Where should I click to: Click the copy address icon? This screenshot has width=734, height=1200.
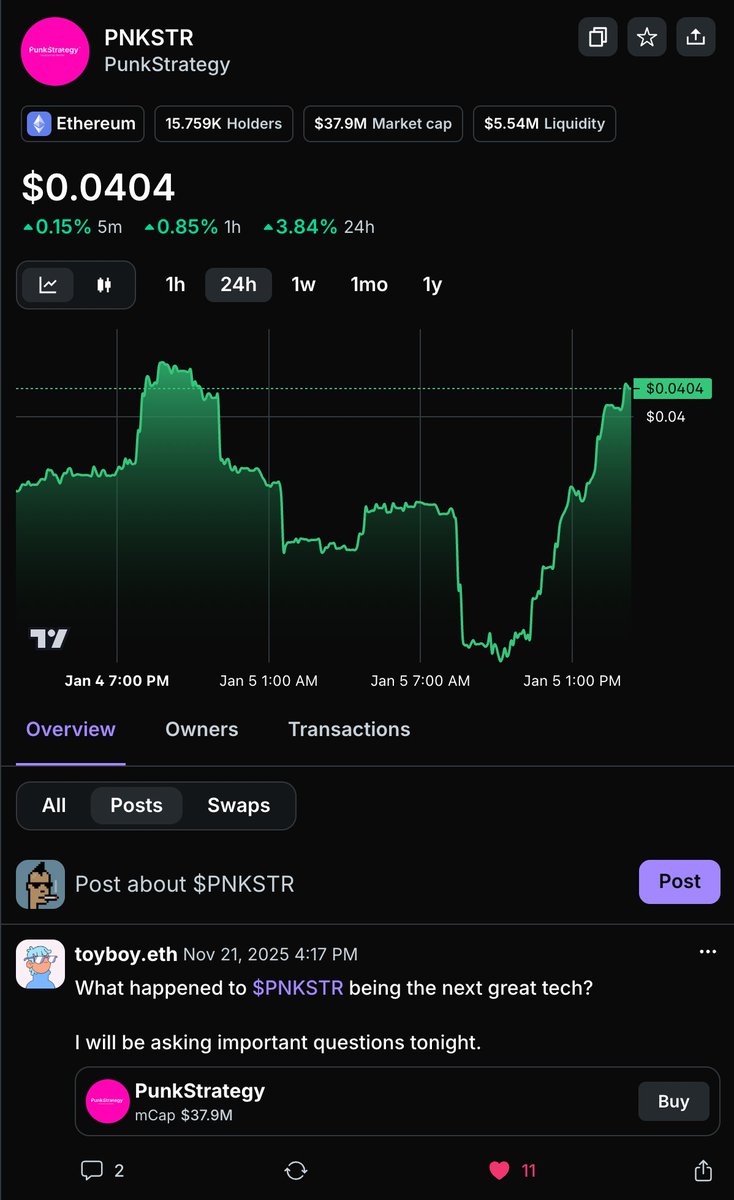pyautogui.click(x=598, y=37)
